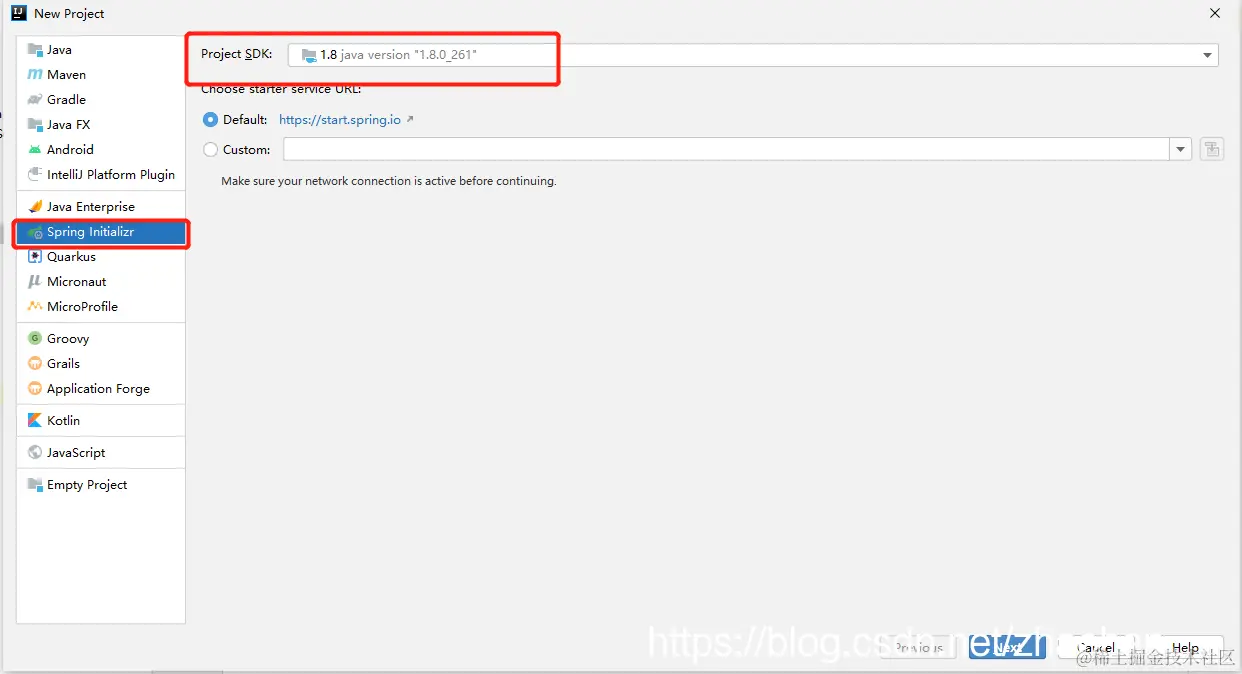Click the Help button

coord(1185,647)
